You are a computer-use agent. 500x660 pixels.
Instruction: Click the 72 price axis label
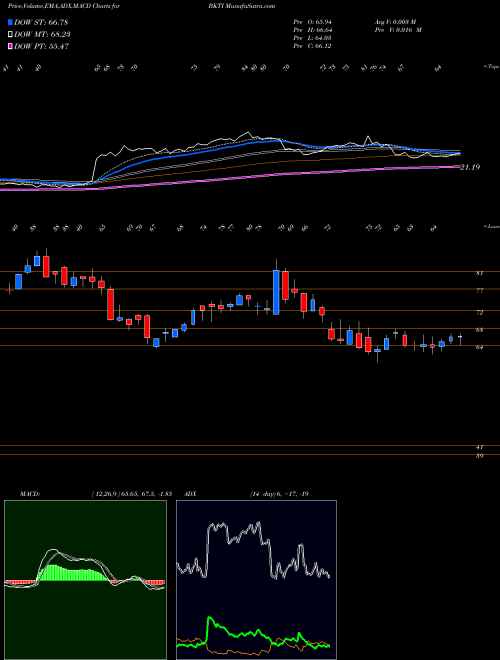(479, 313)
